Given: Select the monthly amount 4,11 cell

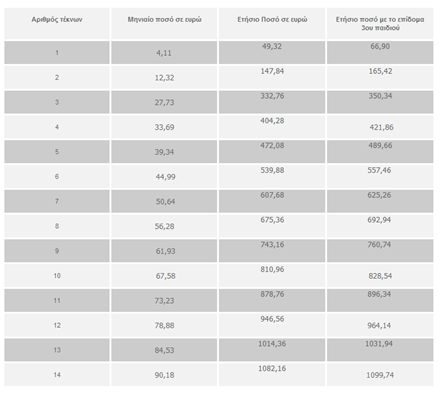Looking at the screenshot, I should pos(164,53).
